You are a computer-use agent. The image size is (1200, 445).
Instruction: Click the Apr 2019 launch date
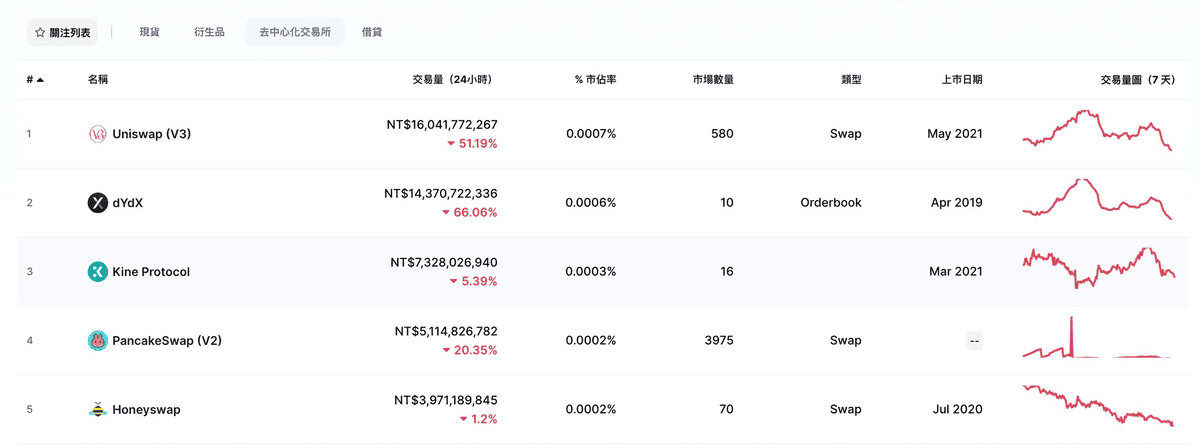pos(956,203)
